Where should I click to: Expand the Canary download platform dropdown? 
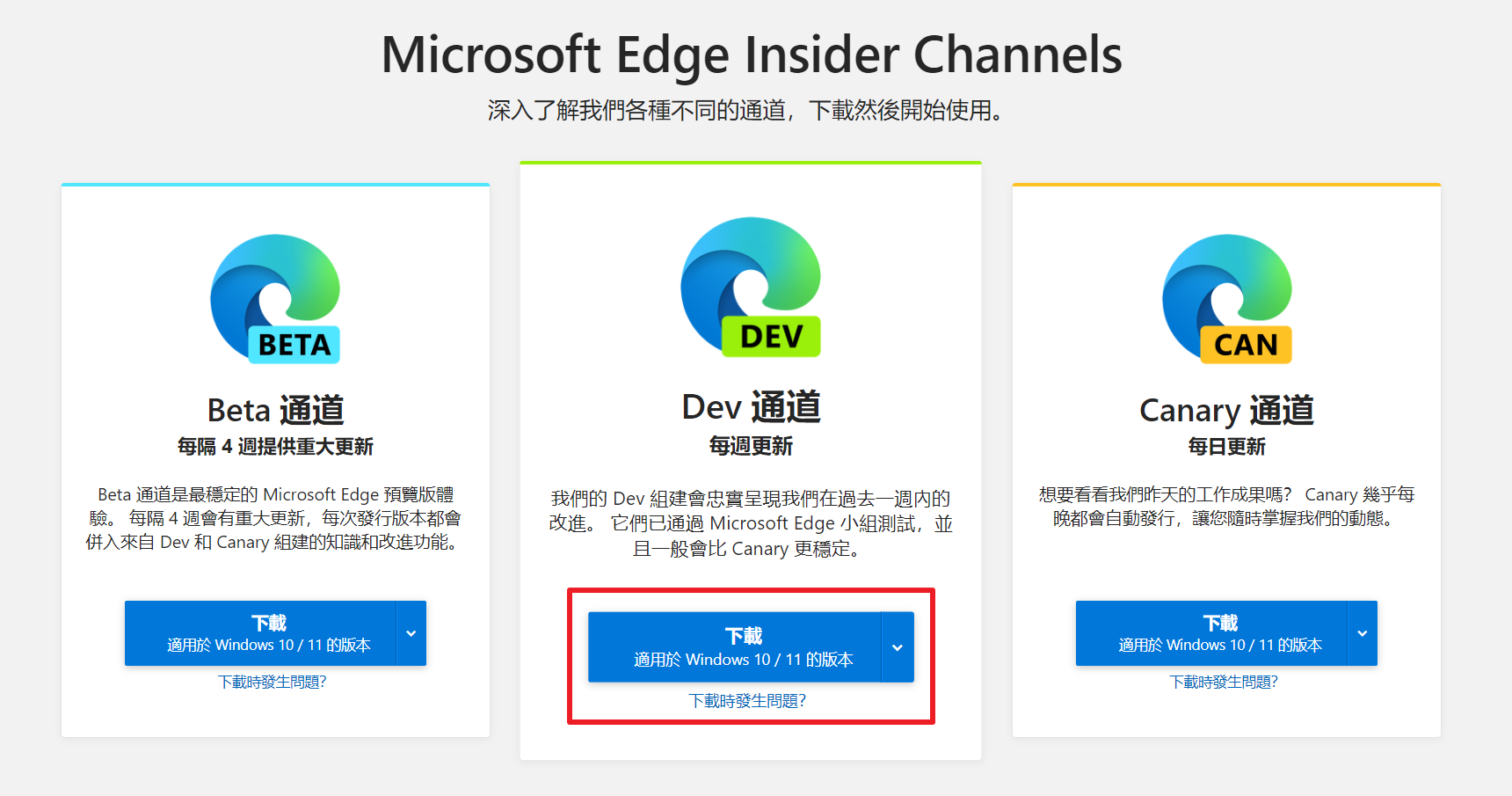click(1363, 633)
